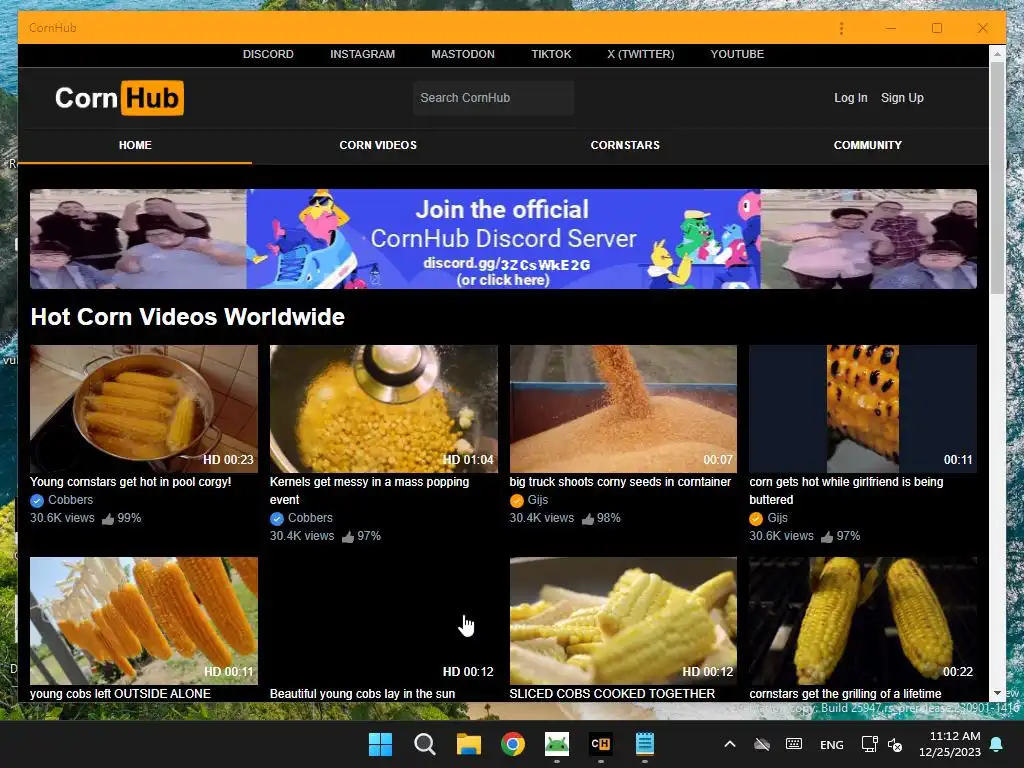Open the Windows Start menu

(380, 744)
